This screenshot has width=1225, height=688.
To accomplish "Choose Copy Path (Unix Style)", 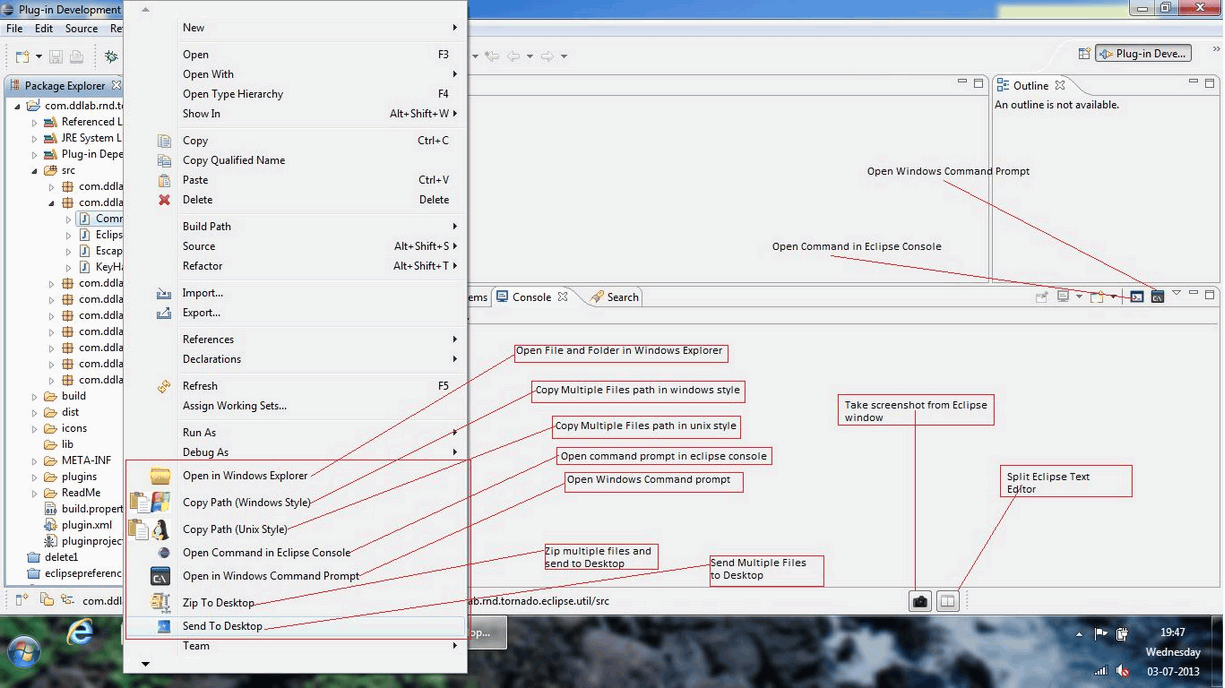I will point(296,530).
